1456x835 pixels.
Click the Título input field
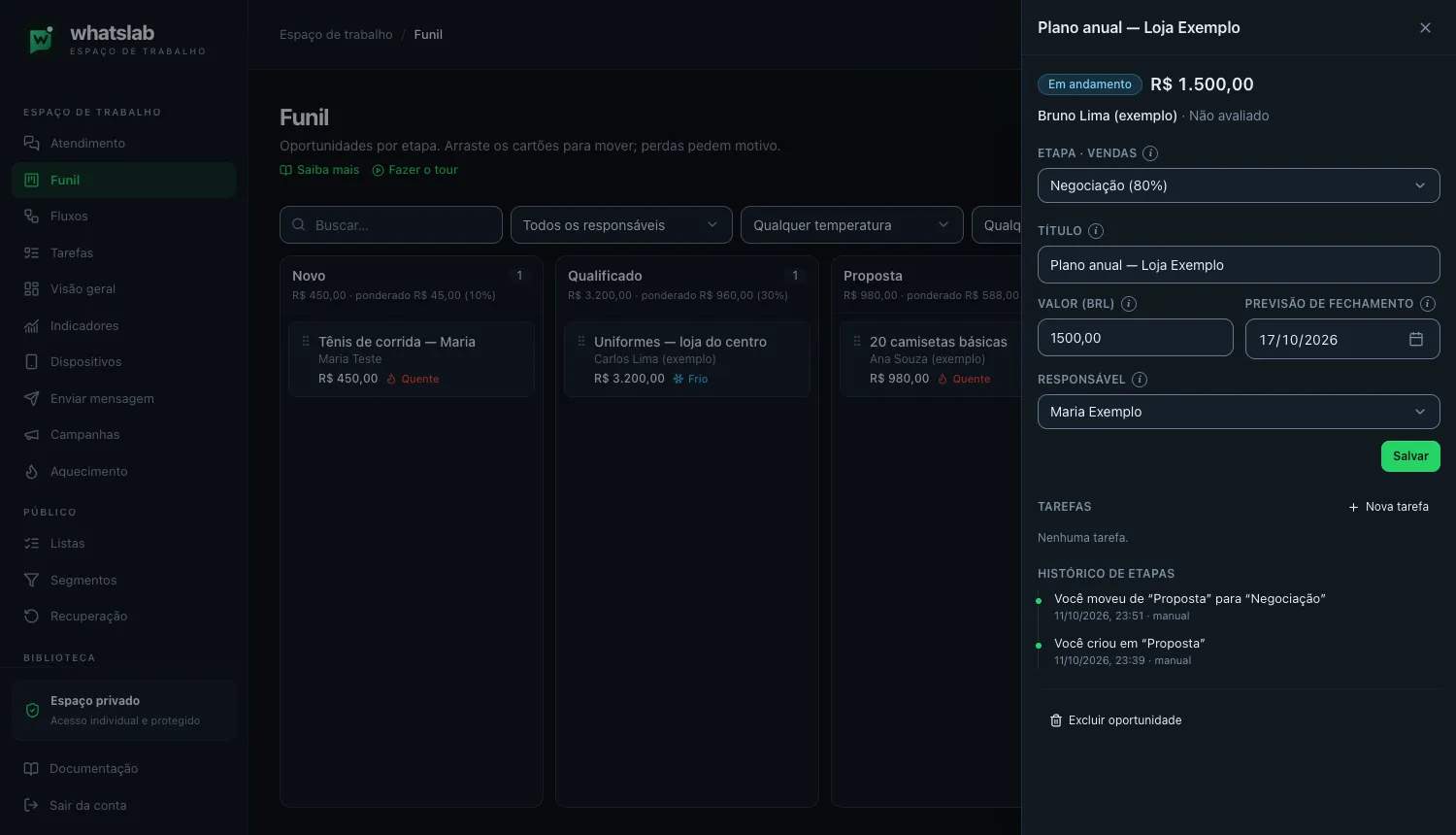(1239, 265)
